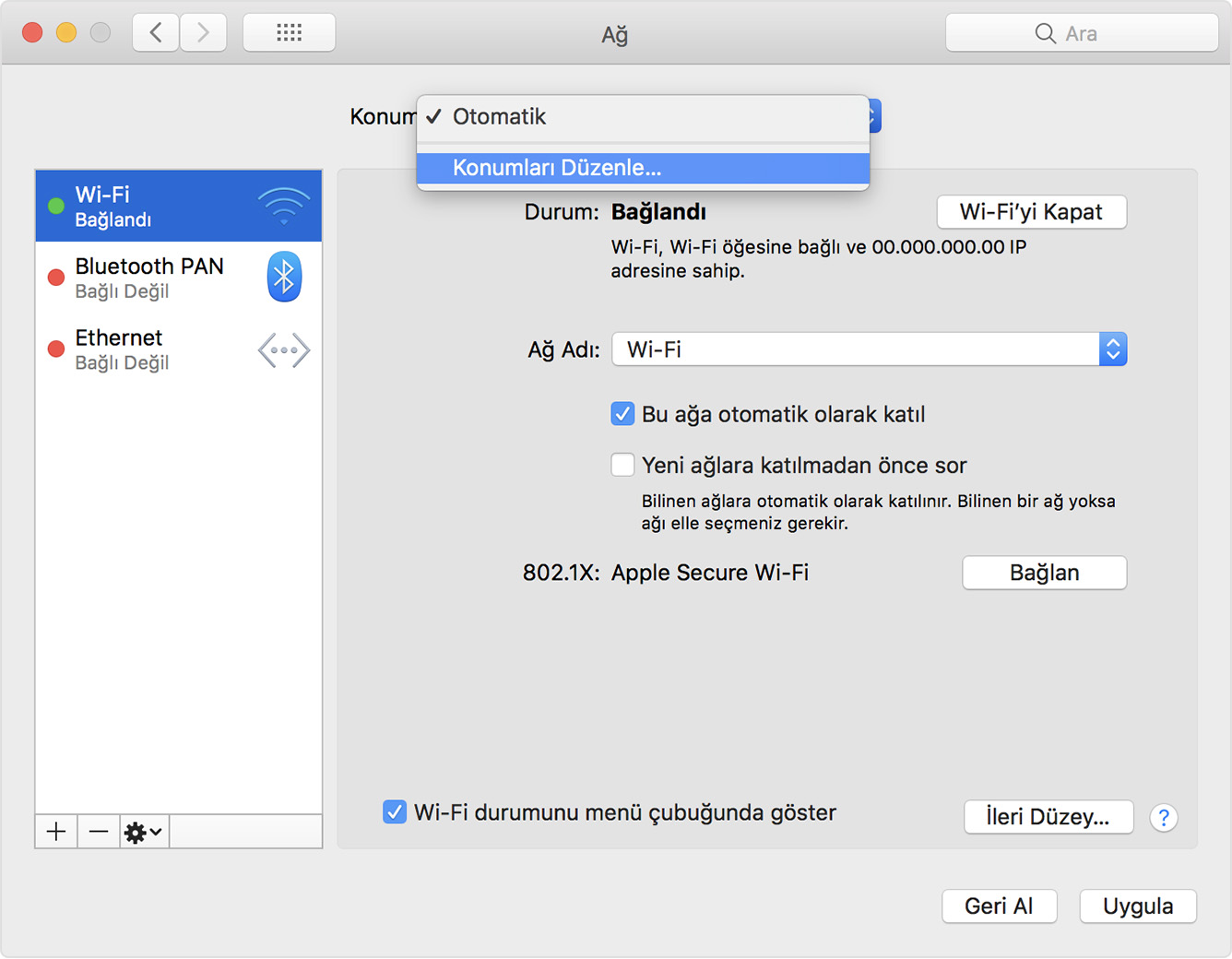Click the Wi-Fi'yi Kapat button

[x=1031, y=212]
